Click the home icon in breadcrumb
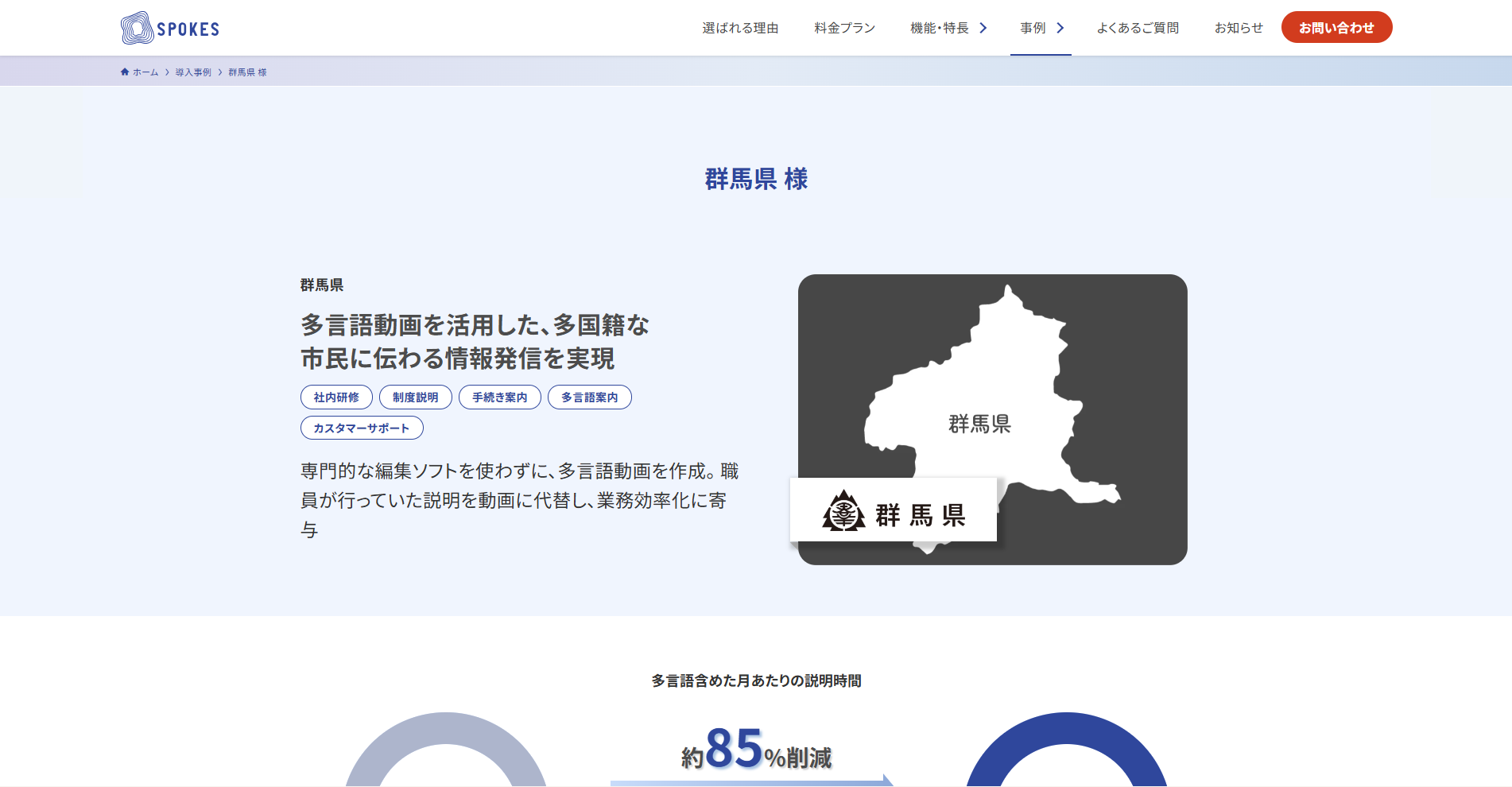Image resolution: width=1512 pixels, height=787 pixels. [x=125, y=72]
